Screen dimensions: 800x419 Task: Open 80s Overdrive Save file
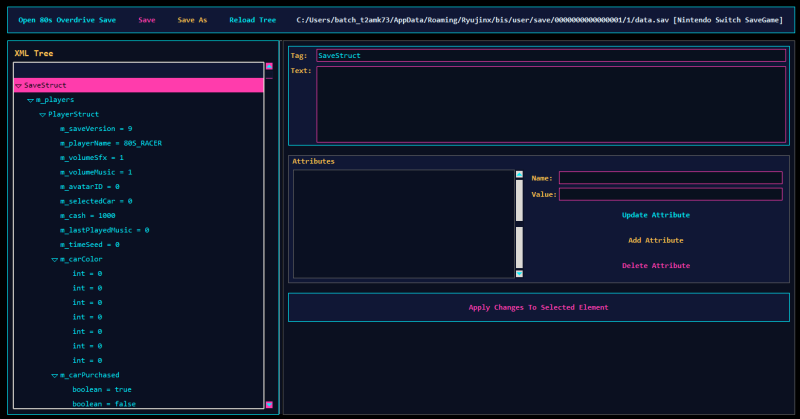pyautogui.click(x=67, y=20)
